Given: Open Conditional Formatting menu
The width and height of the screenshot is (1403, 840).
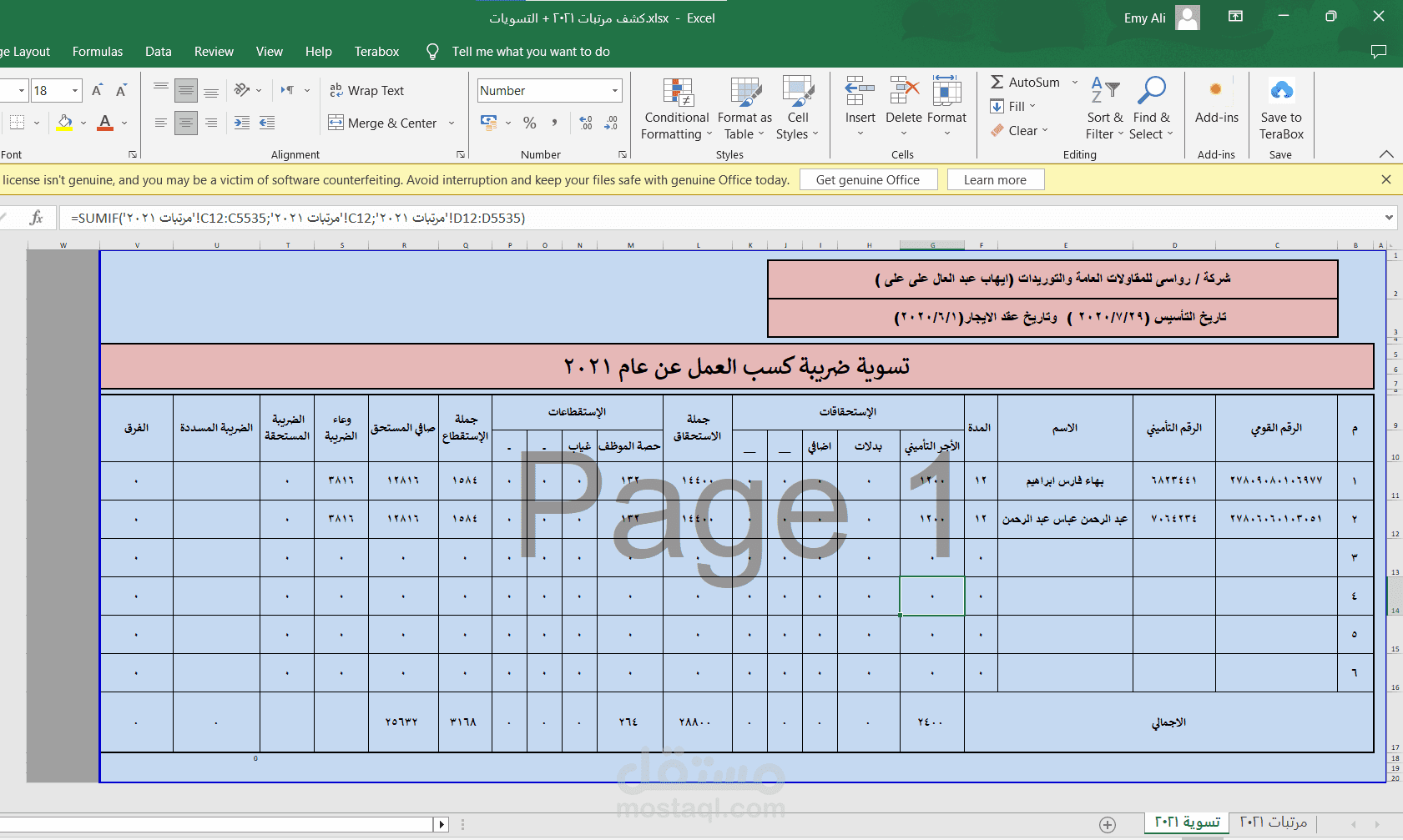Looking at the screenshot, I should click(x=677, y=109).
